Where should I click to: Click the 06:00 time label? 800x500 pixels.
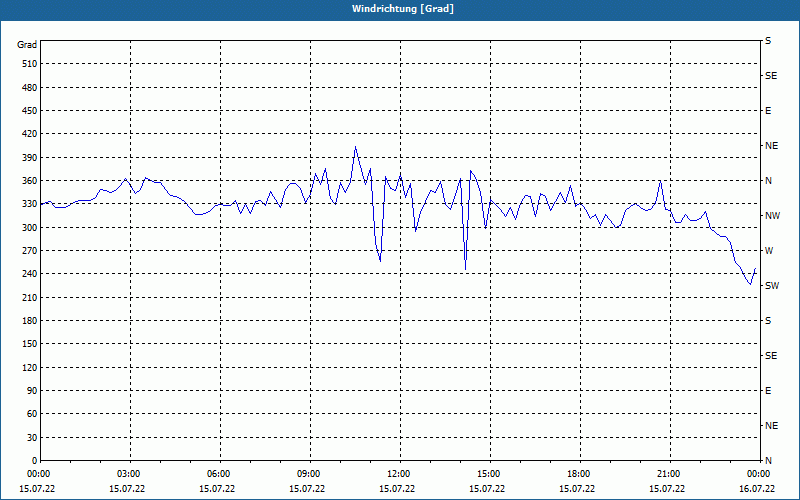click(x=217, y=473)
